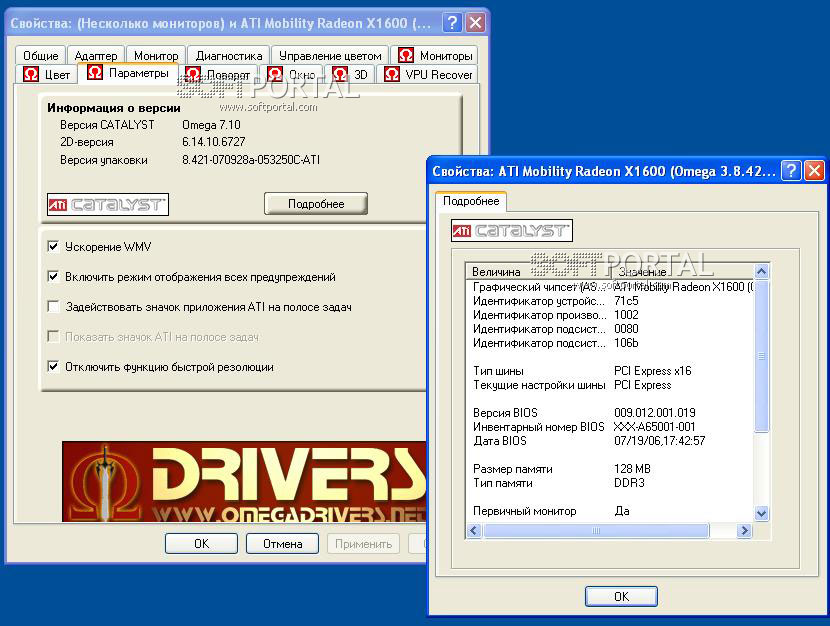Open the Управление цветом tab
Viewport: 830px width, 626px height.
coord(330,56)
